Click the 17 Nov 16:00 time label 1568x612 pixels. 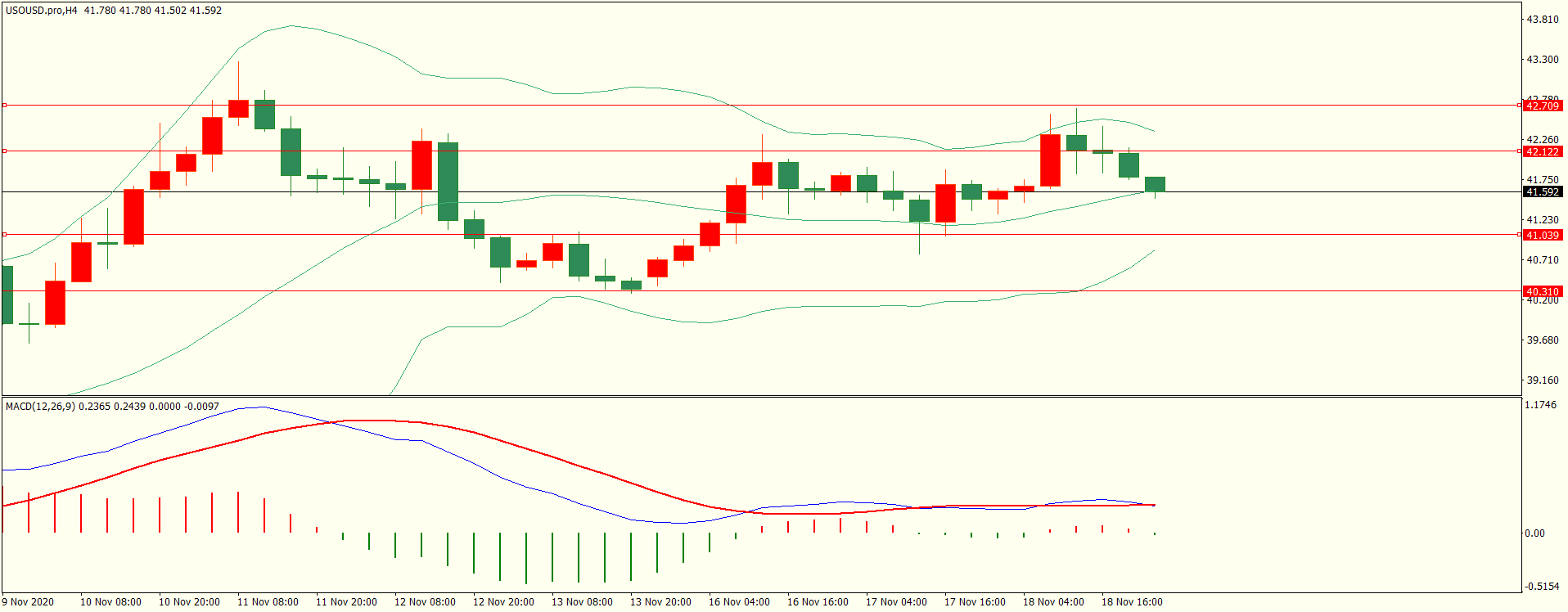975,602
